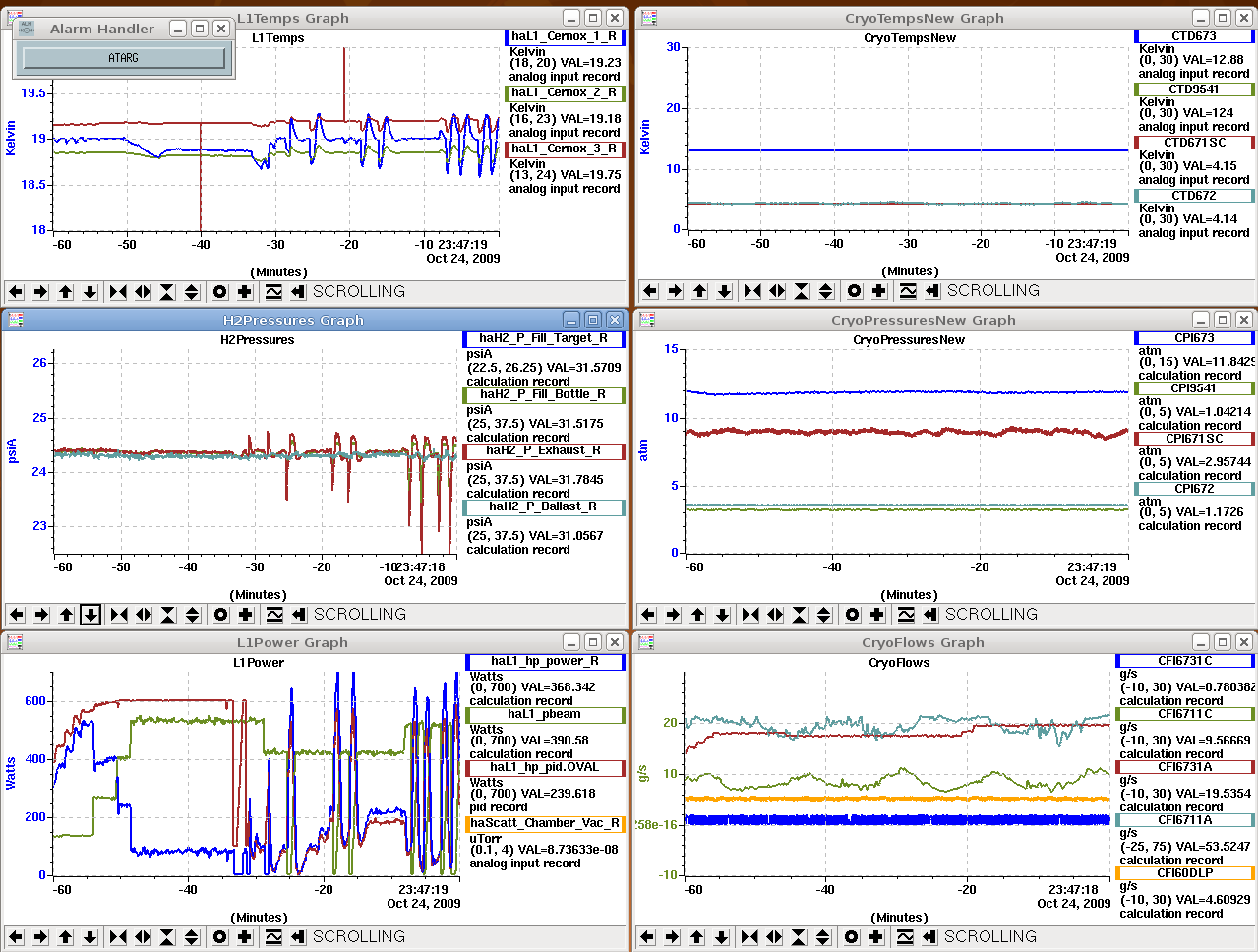Expand time axis in H2Pressures graph
This screenshot has height=952, width=1258.
pos(144,615)
